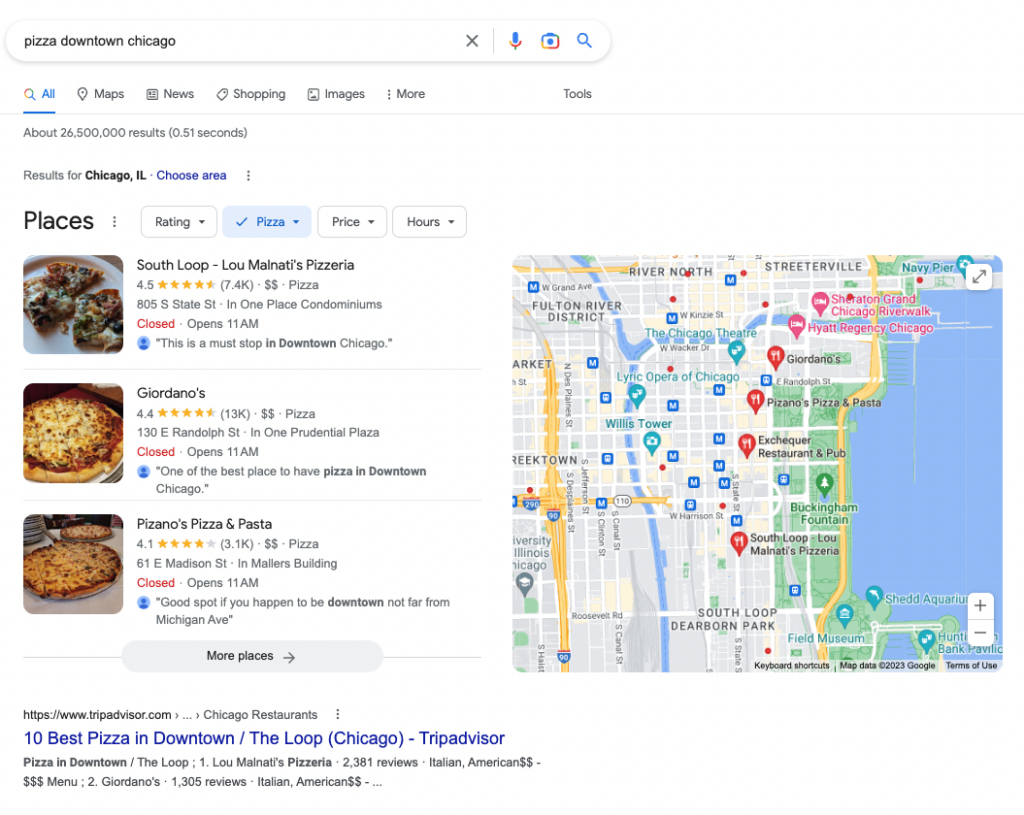This screenshot has width=1024, height=815.
Task: Switch to the News tab
Action: [x=170, y=94]
